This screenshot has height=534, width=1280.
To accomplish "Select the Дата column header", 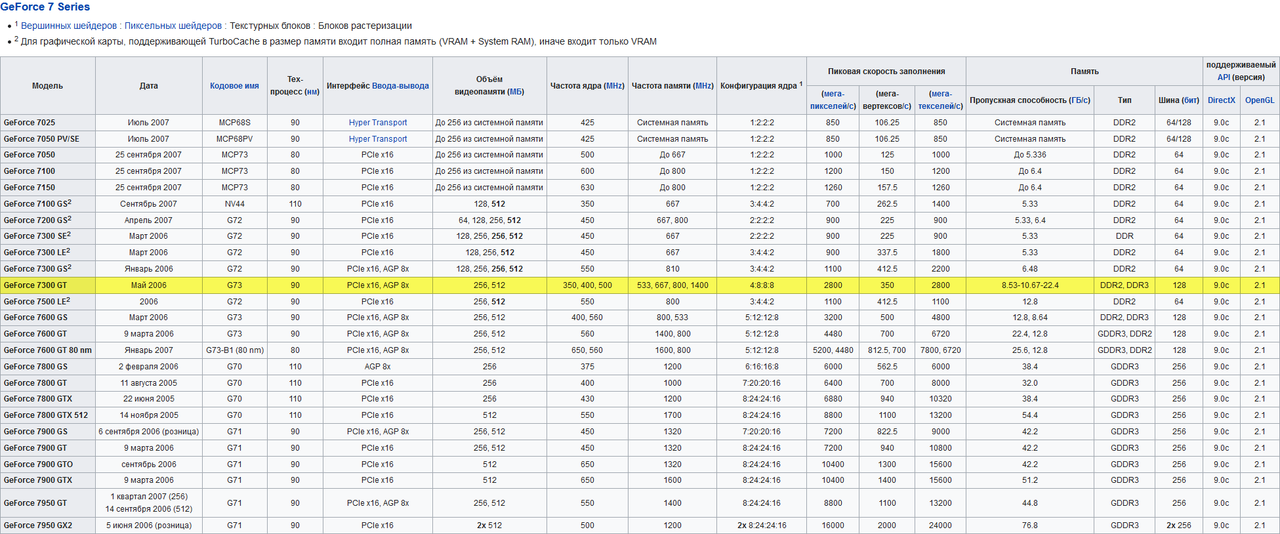I will (x=149, y=86).
